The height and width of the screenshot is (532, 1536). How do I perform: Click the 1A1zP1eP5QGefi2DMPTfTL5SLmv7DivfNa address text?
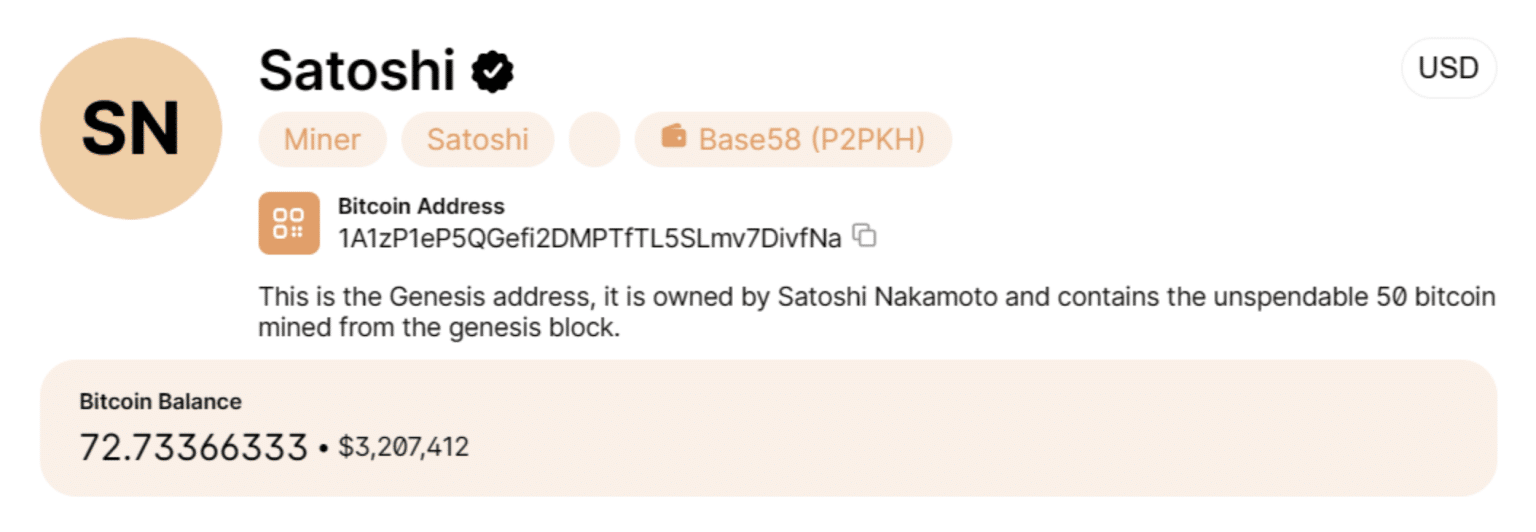[589, 238]
